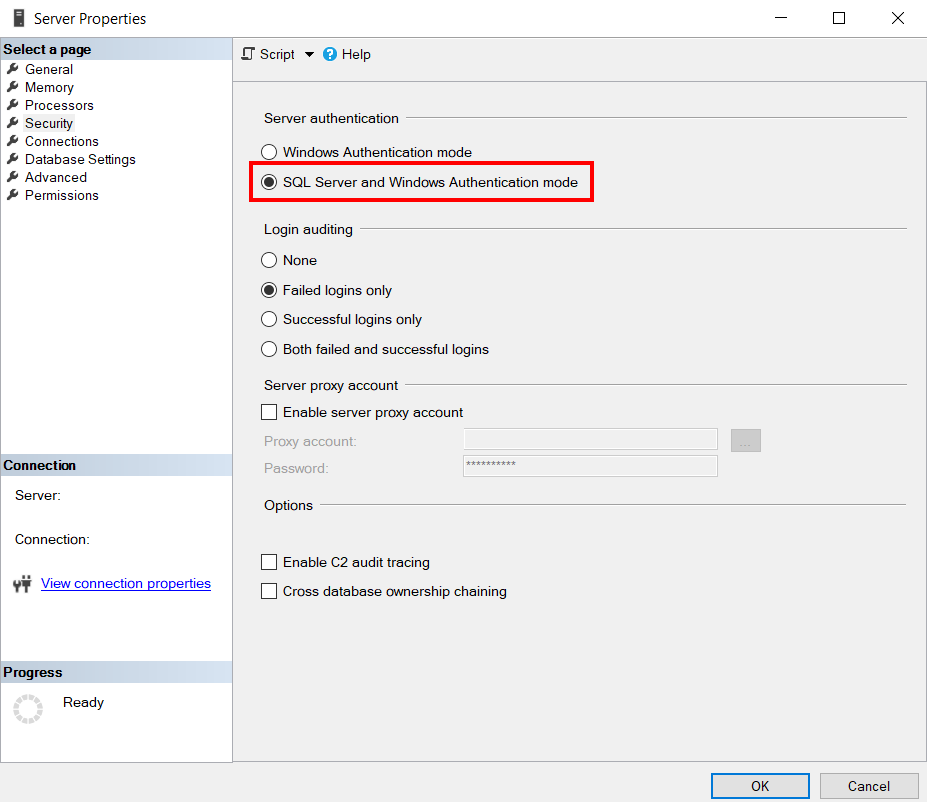Click the 'Server proxy account' section heading
This screenshot has height=802, width=927.
pos(330,385)
